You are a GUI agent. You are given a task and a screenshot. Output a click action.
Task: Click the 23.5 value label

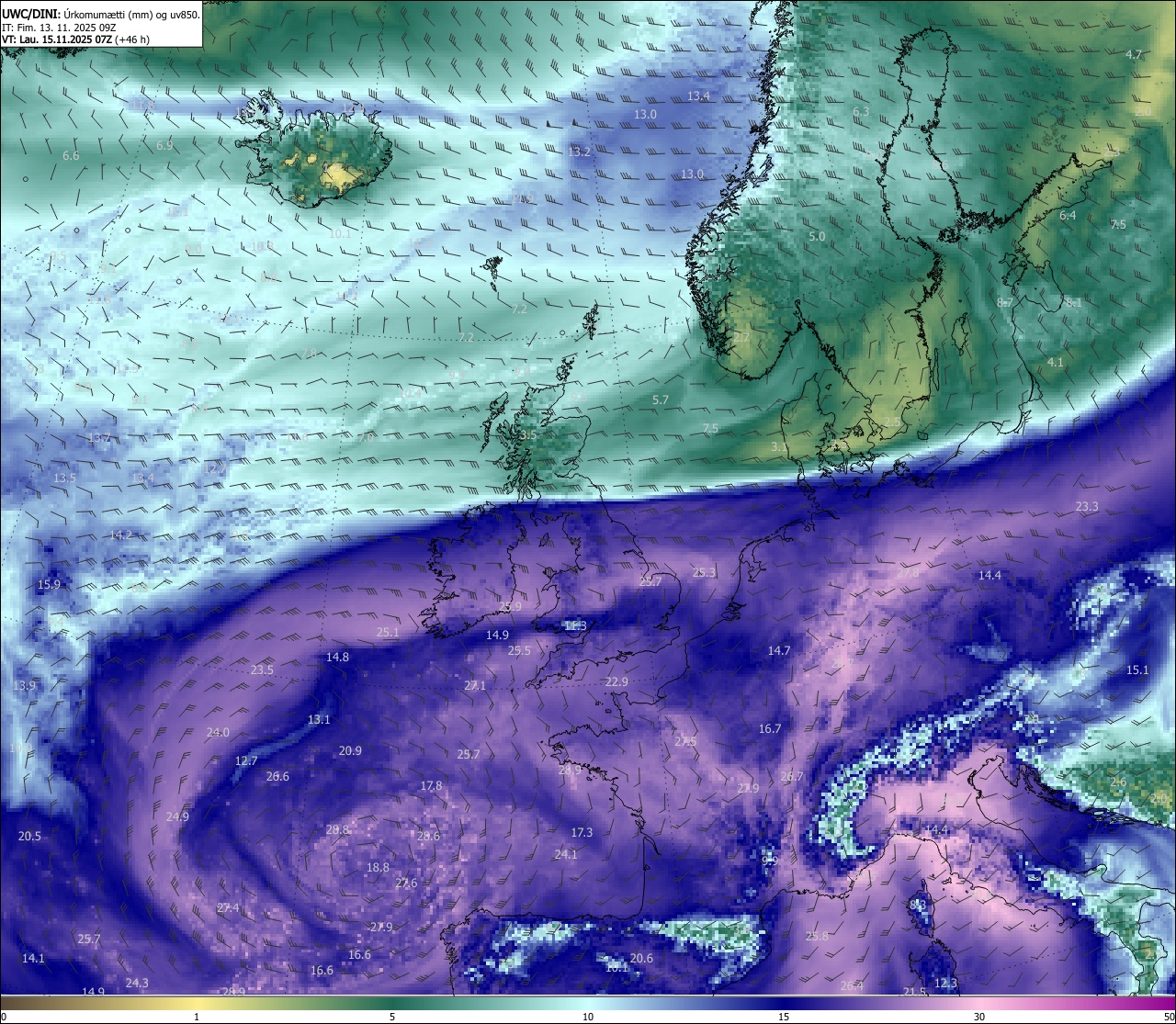262,670
